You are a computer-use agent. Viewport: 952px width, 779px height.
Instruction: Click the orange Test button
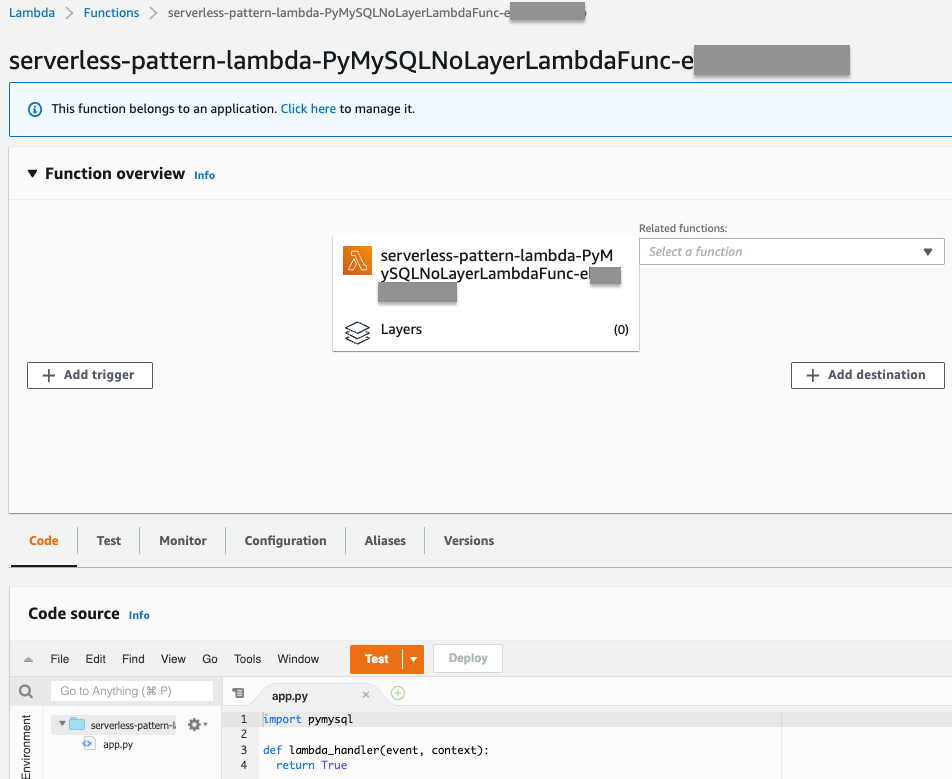click(376, 659)
